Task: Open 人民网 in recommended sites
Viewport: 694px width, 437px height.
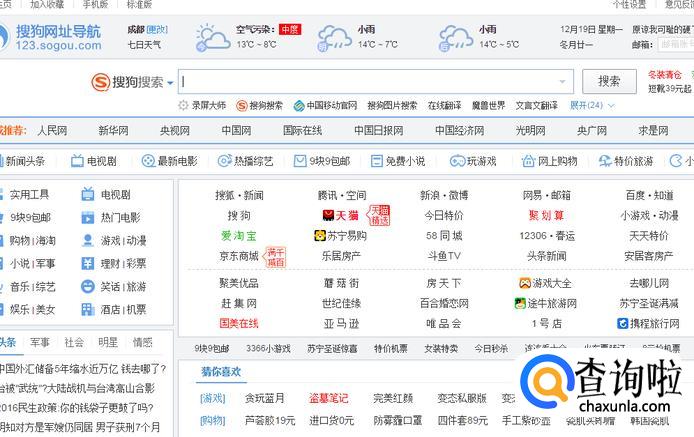Action: click(52, 131)
